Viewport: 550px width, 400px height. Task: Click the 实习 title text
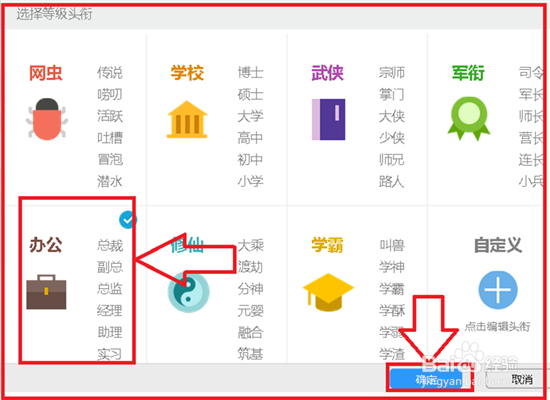(x=110, y=354)
